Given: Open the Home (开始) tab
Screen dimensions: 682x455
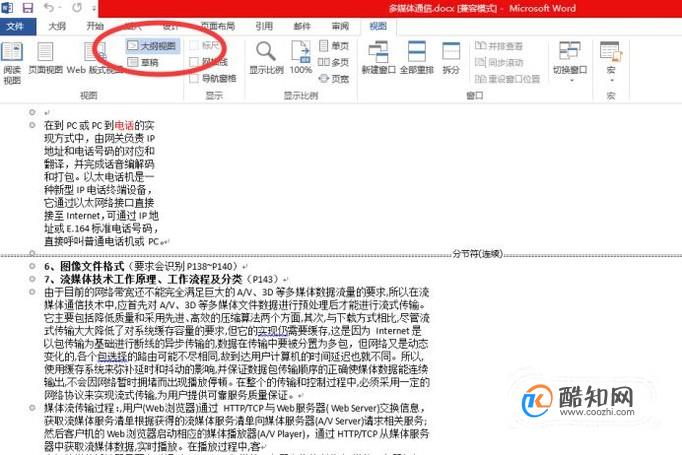Looking at the screenshot, I should pyautogui.click(x=95, y=27).
